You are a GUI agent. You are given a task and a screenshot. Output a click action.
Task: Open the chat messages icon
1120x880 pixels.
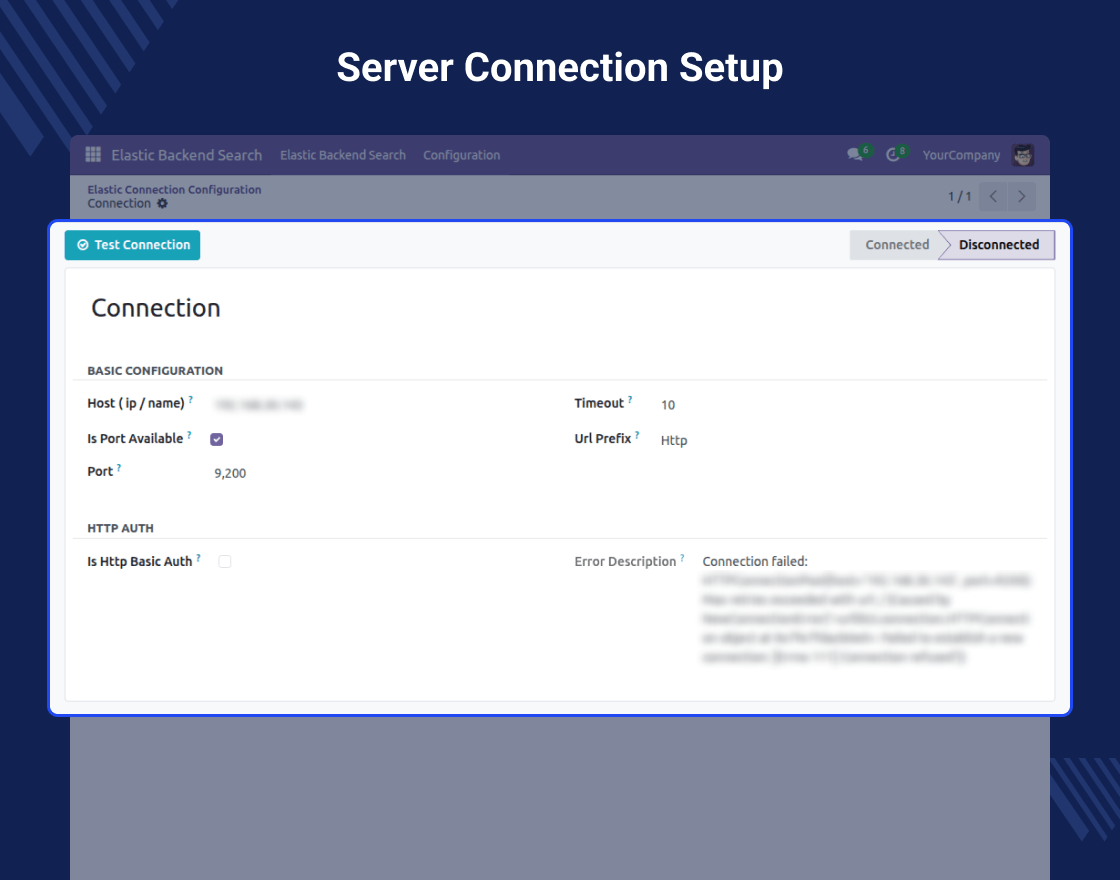point(855,155)
